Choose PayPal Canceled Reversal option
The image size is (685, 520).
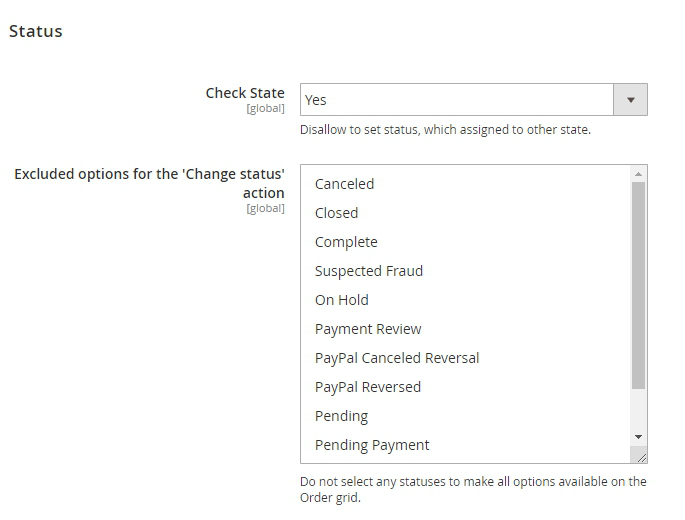point(397,358)
